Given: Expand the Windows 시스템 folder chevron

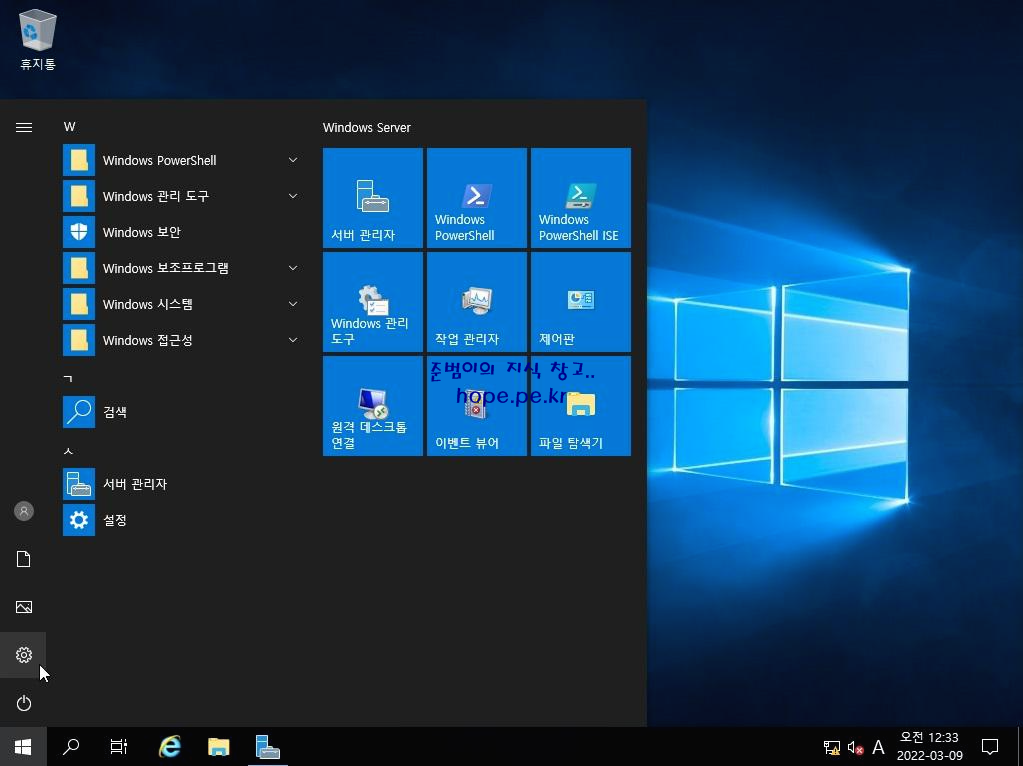Looking at the screenshot, I should pos(293,303).
